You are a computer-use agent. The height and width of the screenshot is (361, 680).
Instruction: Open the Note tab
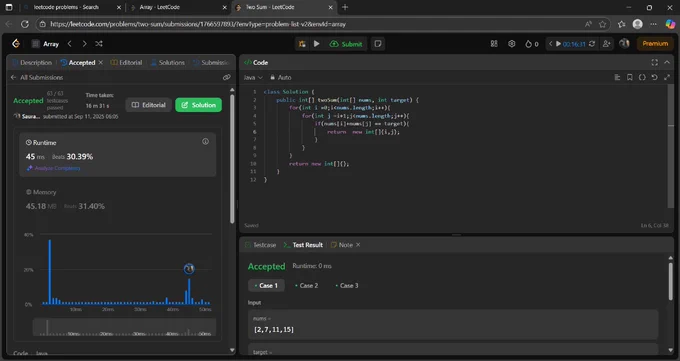click(x=342, y=245)
